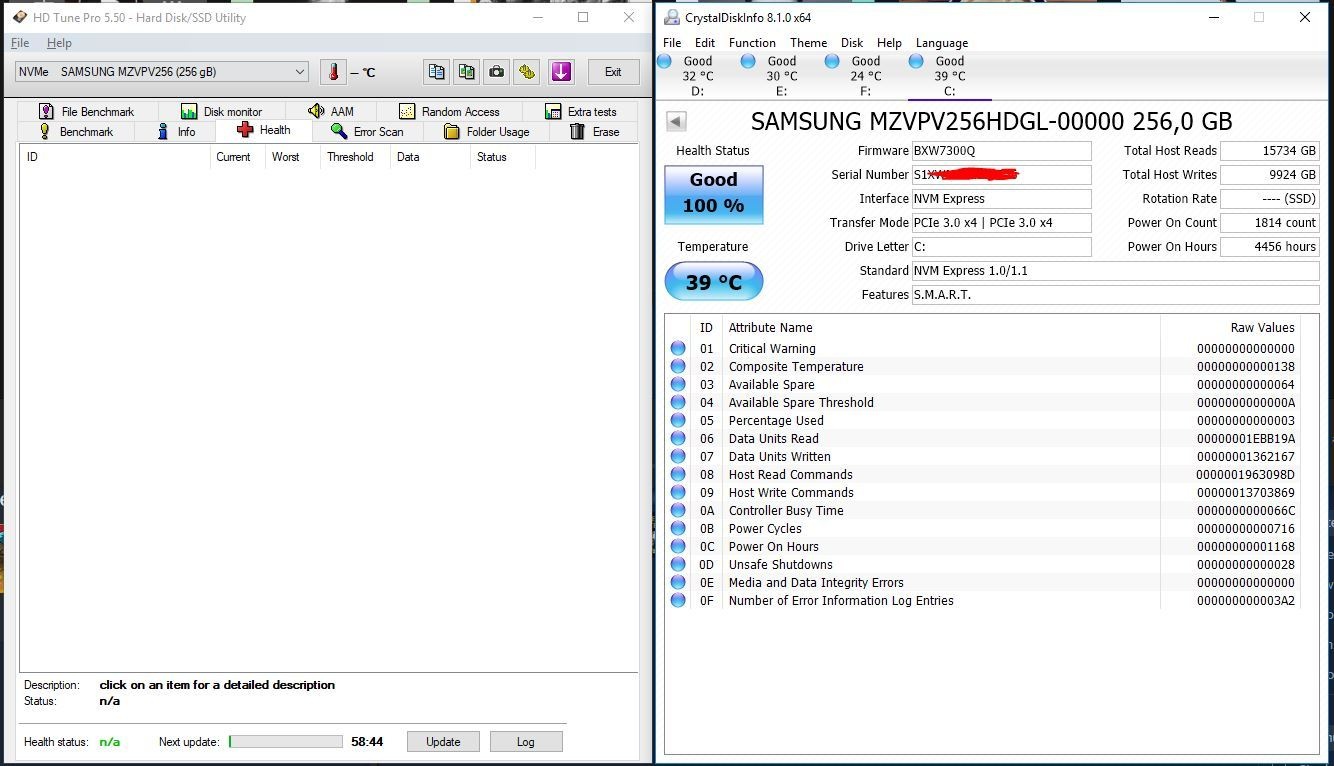The image size is (1334, 766).
Task: Open the Language menu in CrystalDiskInfo
Action: (942, 43)
